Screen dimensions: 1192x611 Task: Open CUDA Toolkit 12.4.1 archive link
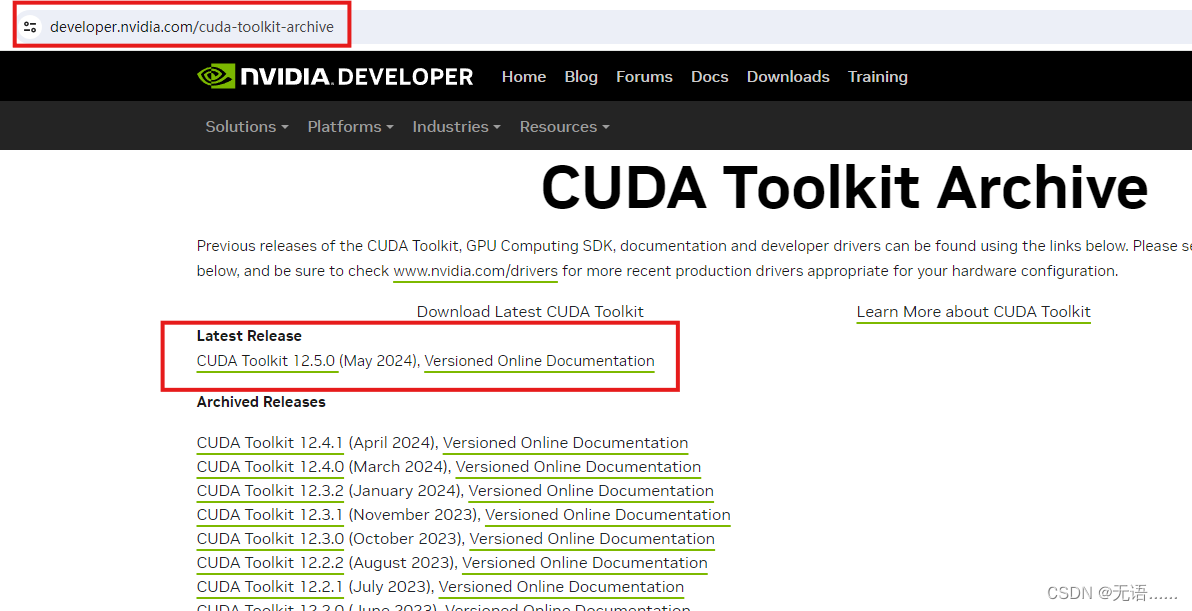click(x=269, y=442)
